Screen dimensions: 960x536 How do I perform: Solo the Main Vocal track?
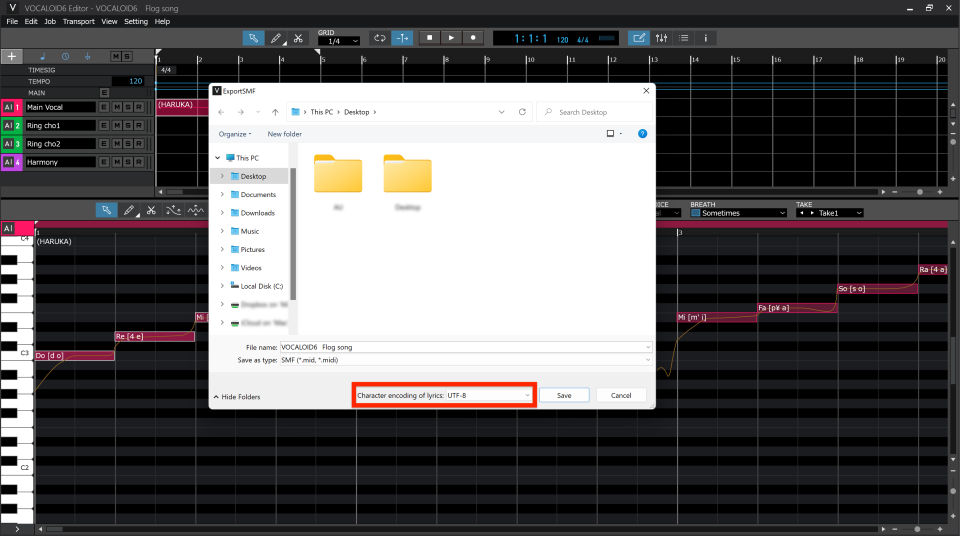pyautogui.click(x=127, y=107)
